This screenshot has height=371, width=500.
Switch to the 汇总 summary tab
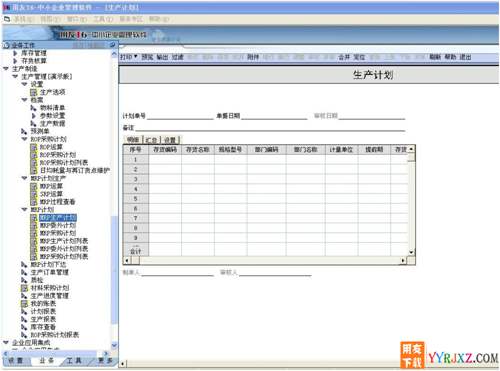tap(151, 140)
